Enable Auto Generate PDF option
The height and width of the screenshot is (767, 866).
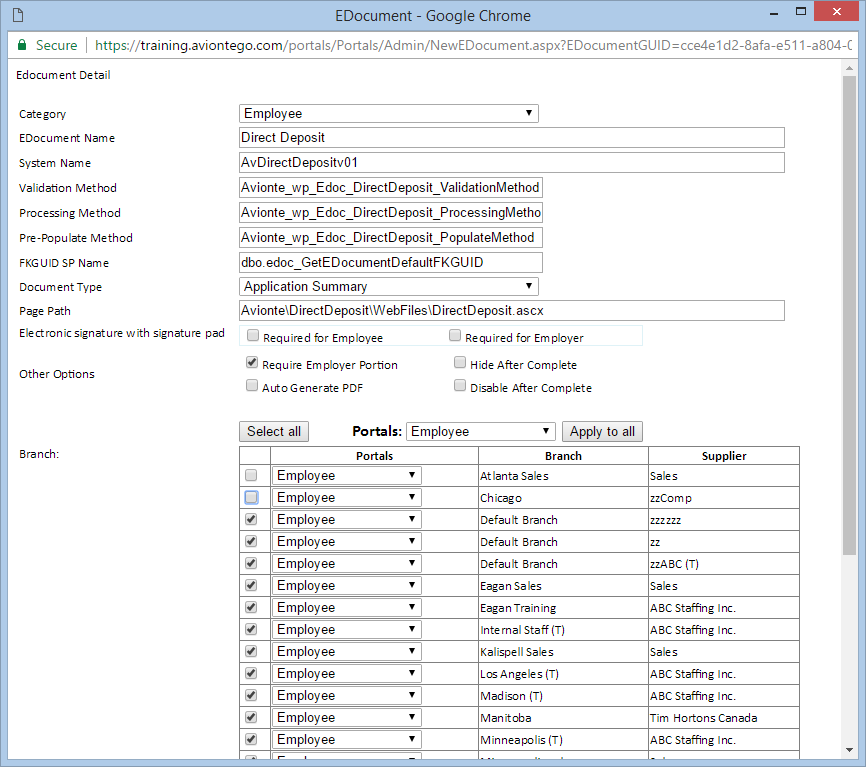[252, 385]
